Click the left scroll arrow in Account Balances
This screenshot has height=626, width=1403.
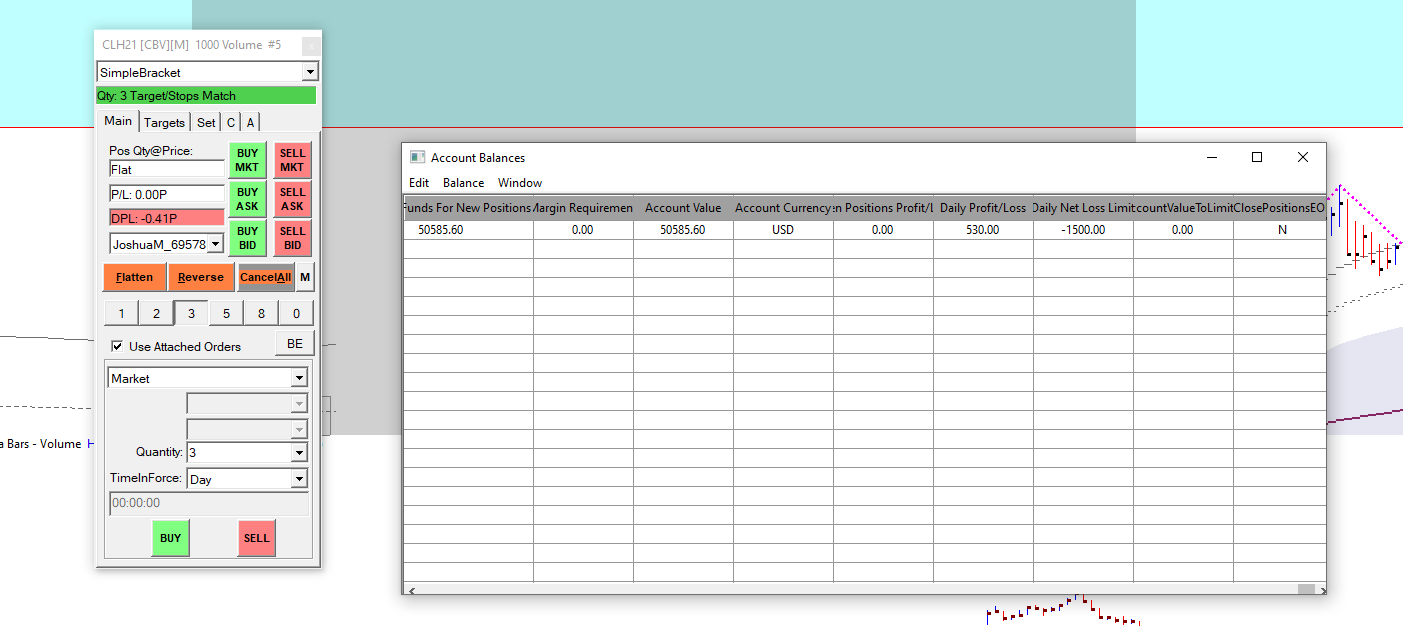coord(411,589)
